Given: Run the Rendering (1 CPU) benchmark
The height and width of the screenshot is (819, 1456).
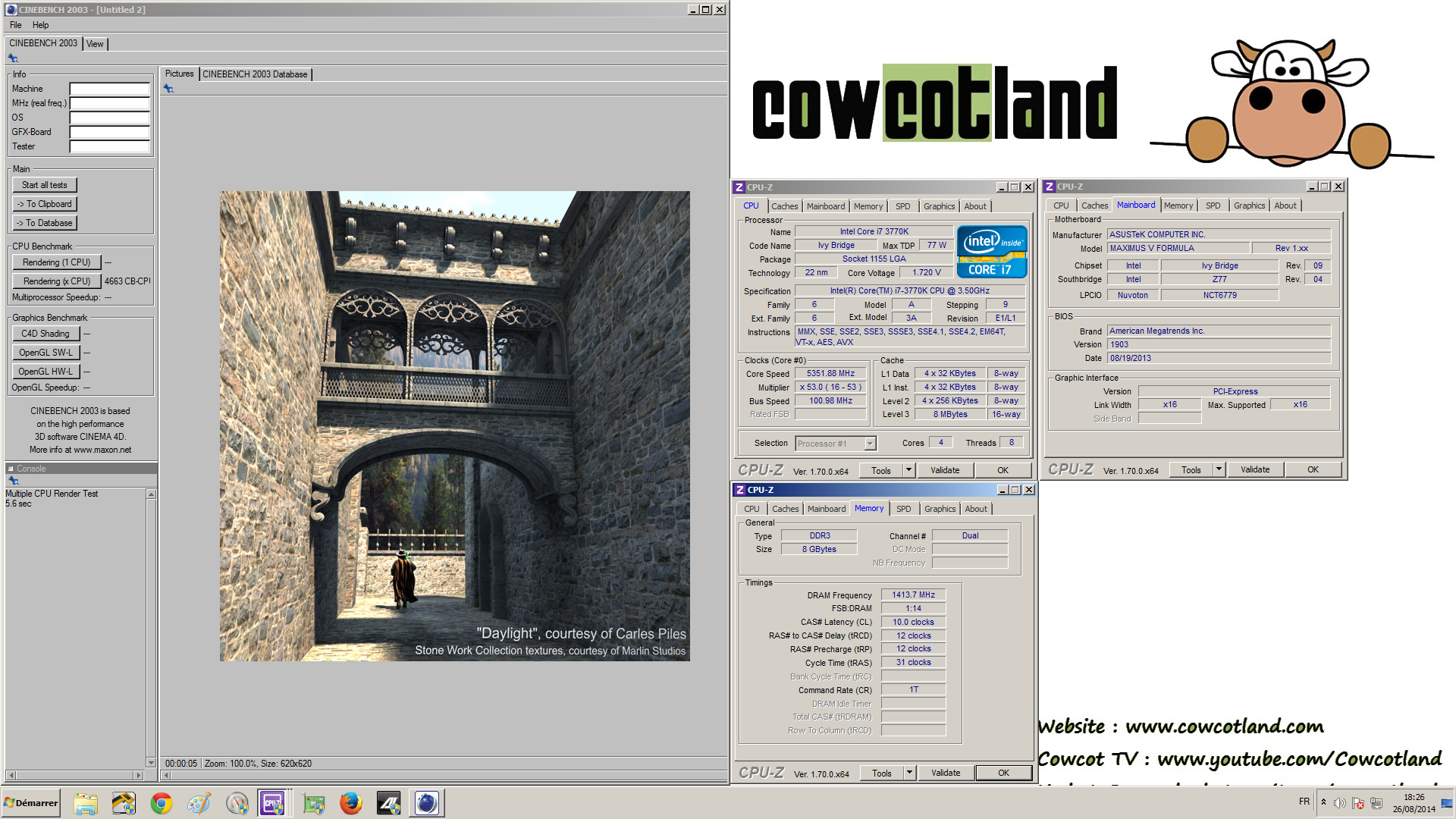Looking at the screenshot, I should click(x=56, y=262).
